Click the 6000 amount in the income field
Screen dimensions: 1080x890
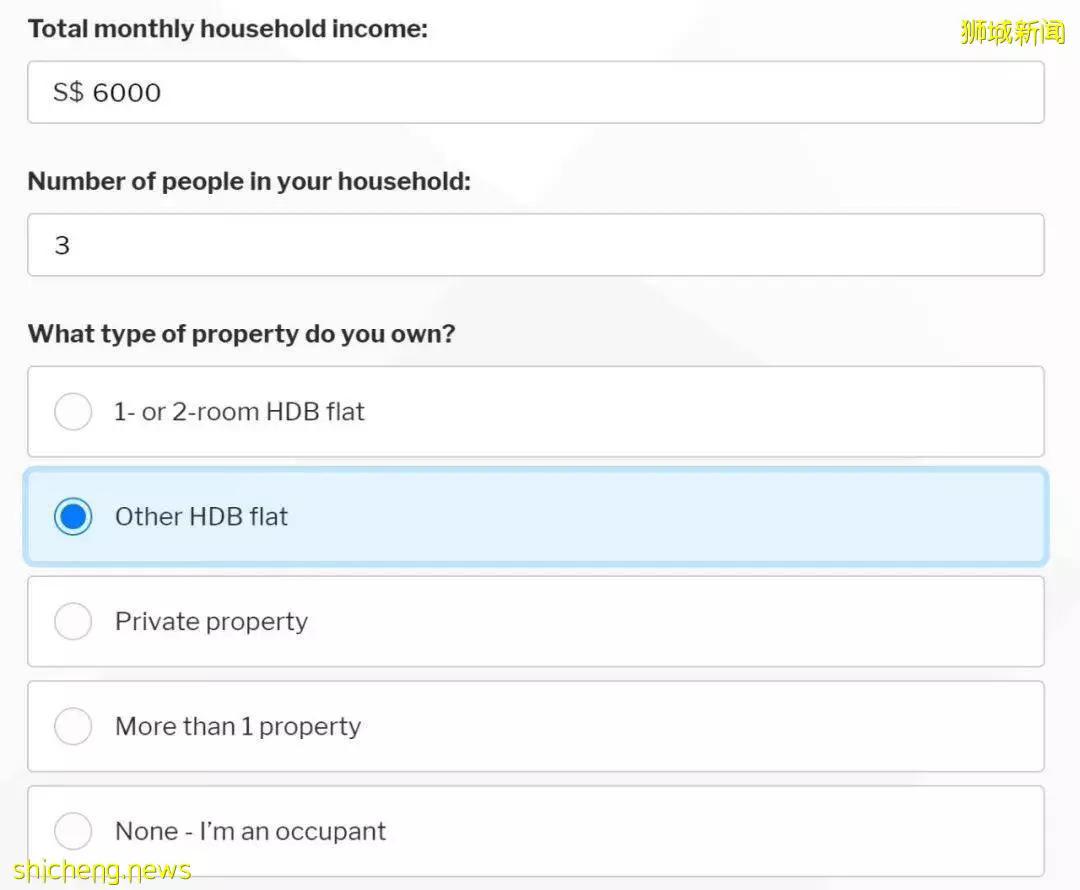pos(127,93)
